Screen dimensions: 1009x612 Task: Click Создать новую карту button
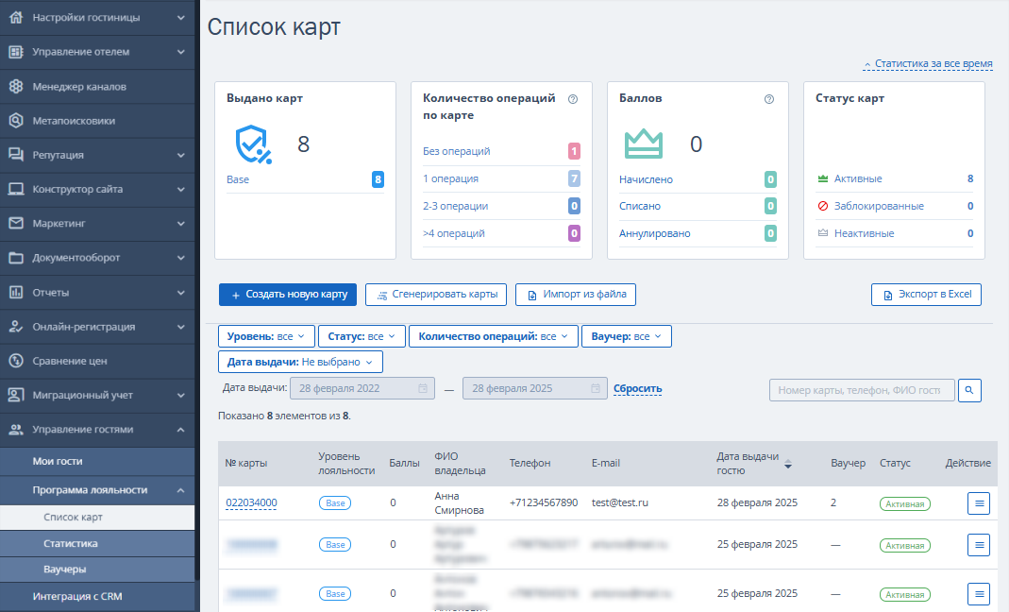tap(288, 294)
